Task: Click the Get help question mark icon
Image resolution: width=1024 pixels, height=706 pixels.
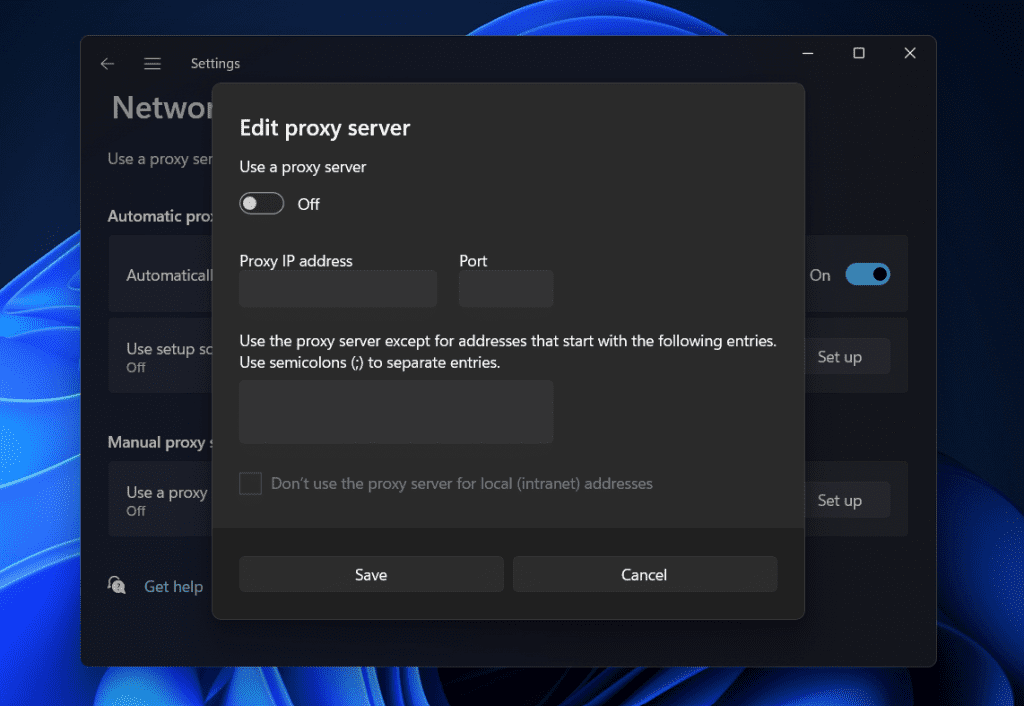Action: 117,586
